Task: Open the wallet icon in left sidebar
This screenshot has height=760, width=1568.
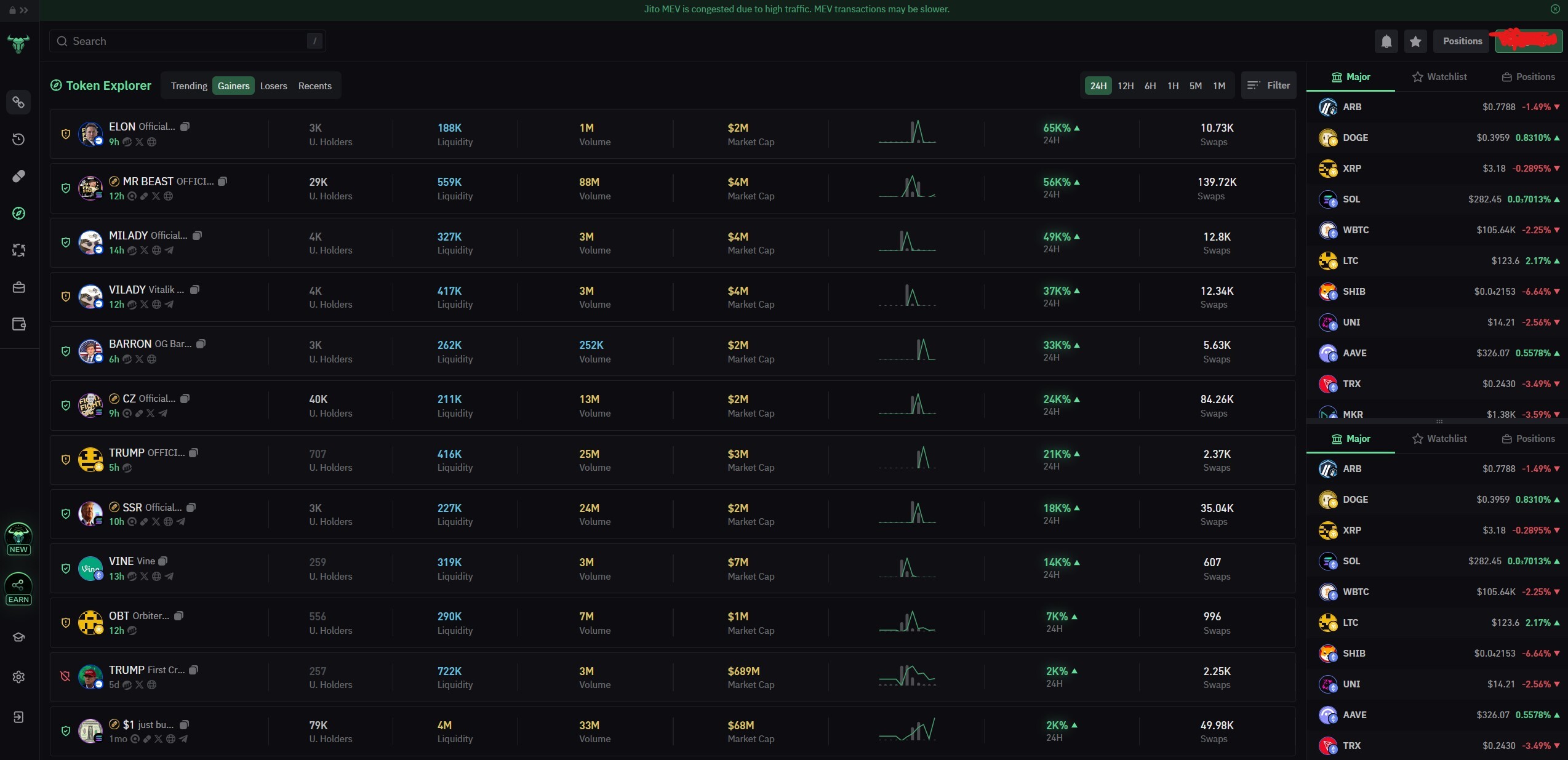Action: click(18, 324)
